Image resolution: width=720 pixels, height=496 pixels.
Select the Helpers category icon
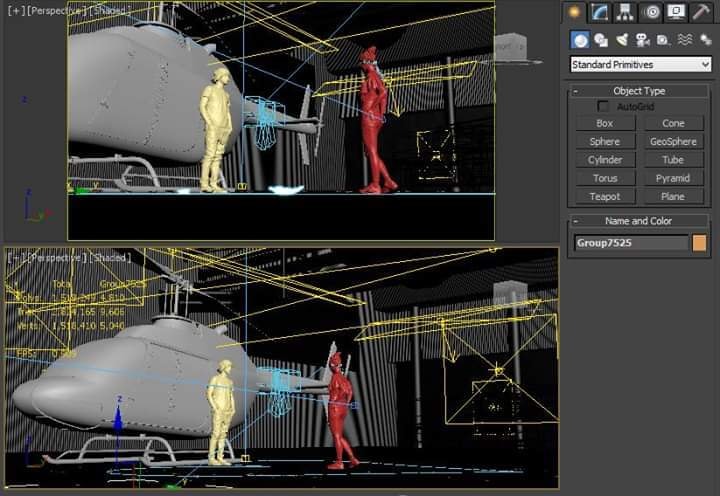(x=663, y=40)
